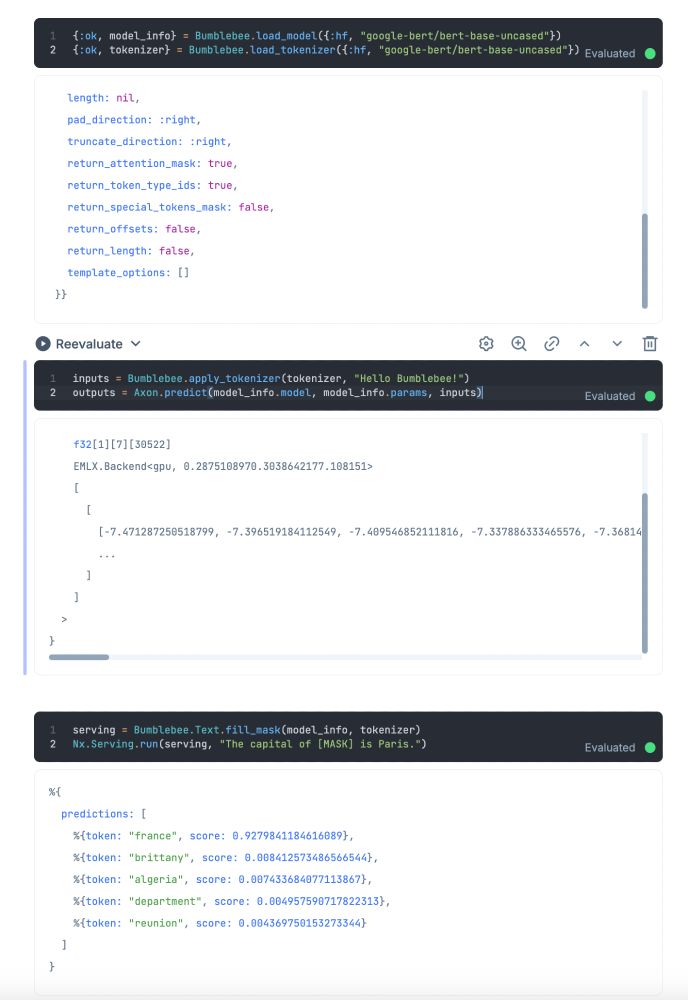Open cell settings gear icon
Image resolution: width=688 pixels, height=1000 pixels.
coord(486,344)
